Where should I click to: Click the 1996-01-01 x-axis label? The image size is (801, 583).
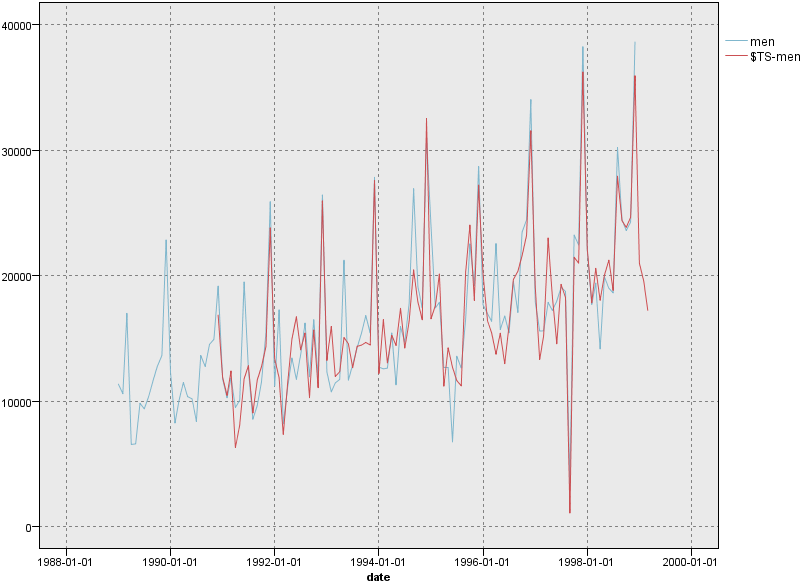pos(483,562)
